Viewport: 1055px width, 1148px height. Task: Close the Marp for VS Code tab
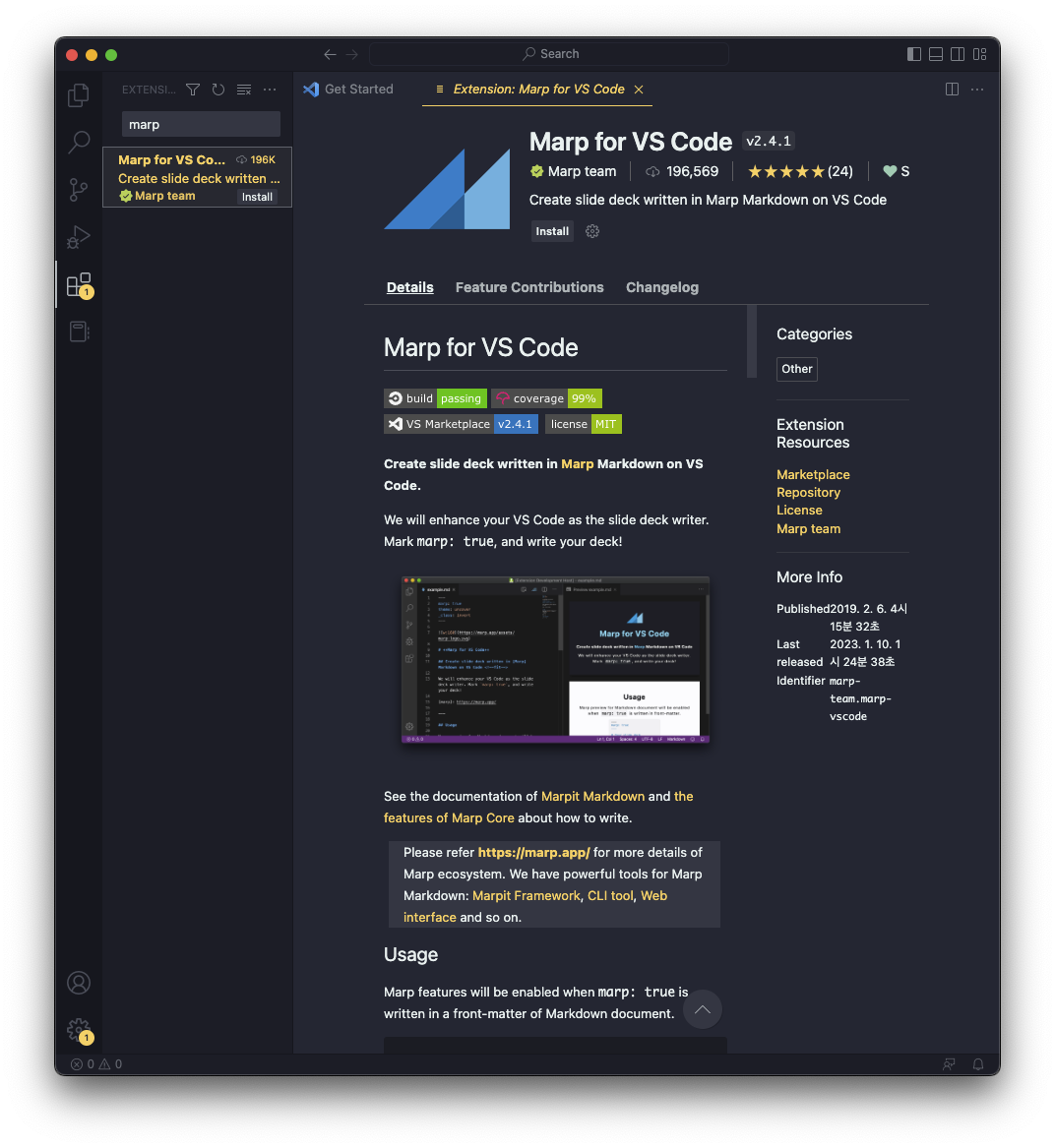pyautogui.click(x=639, y=90)
